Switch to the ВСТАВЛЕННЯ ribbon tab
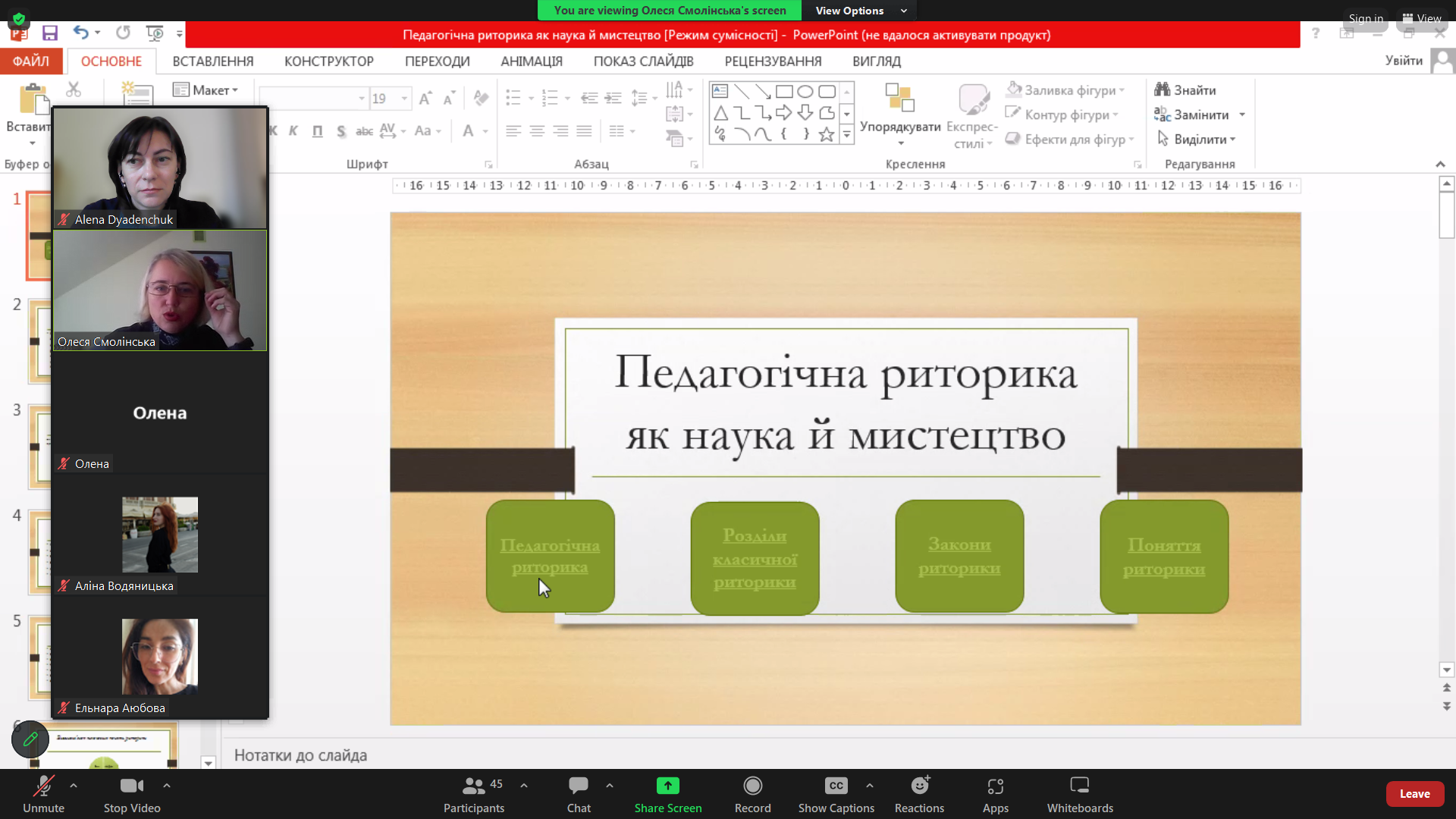The width and height of the screenshot is (1456, 819). coord(212,61)
